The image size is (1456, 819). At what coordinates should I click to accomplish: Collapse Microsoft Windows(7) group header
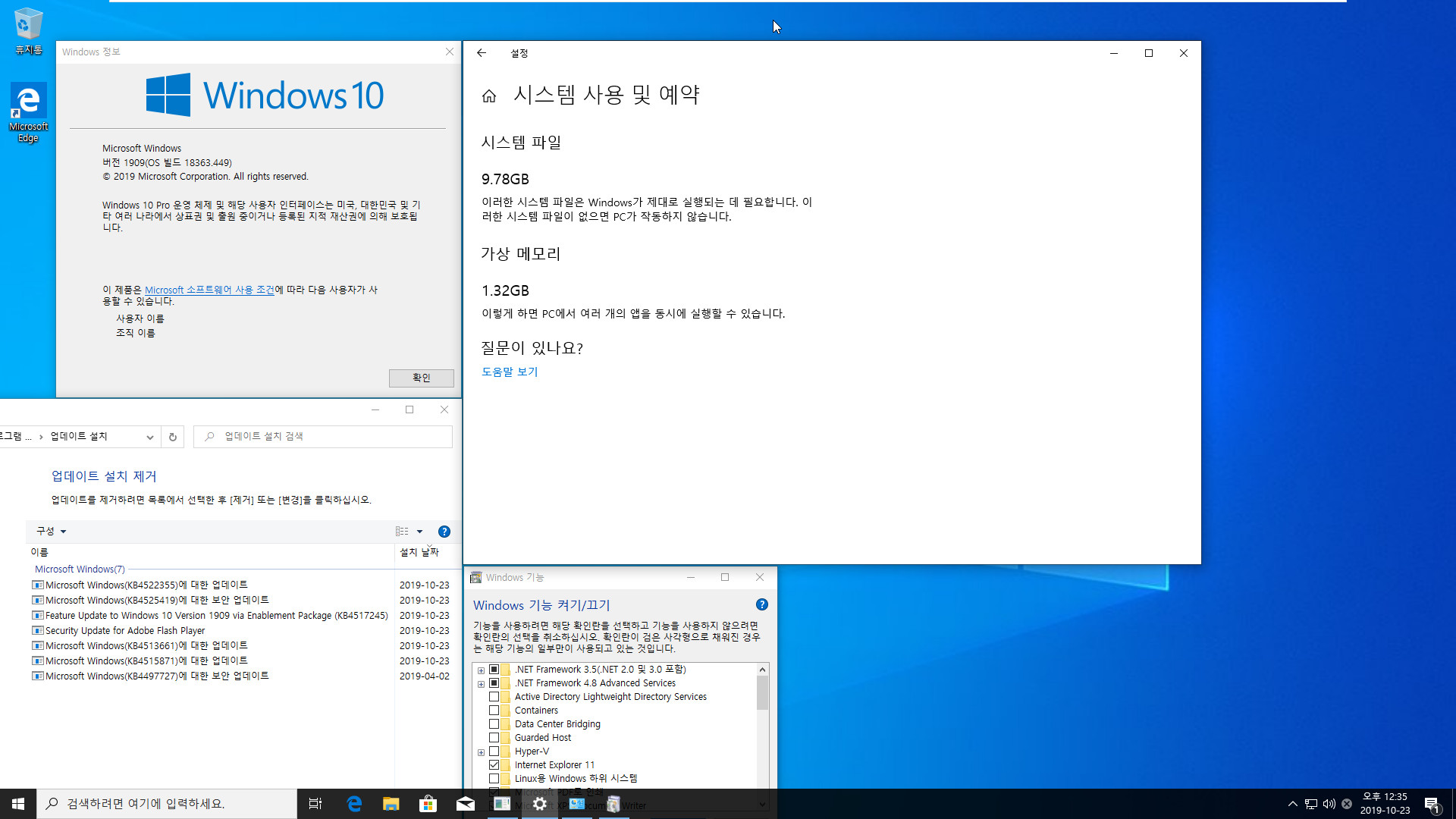point(80,570)
